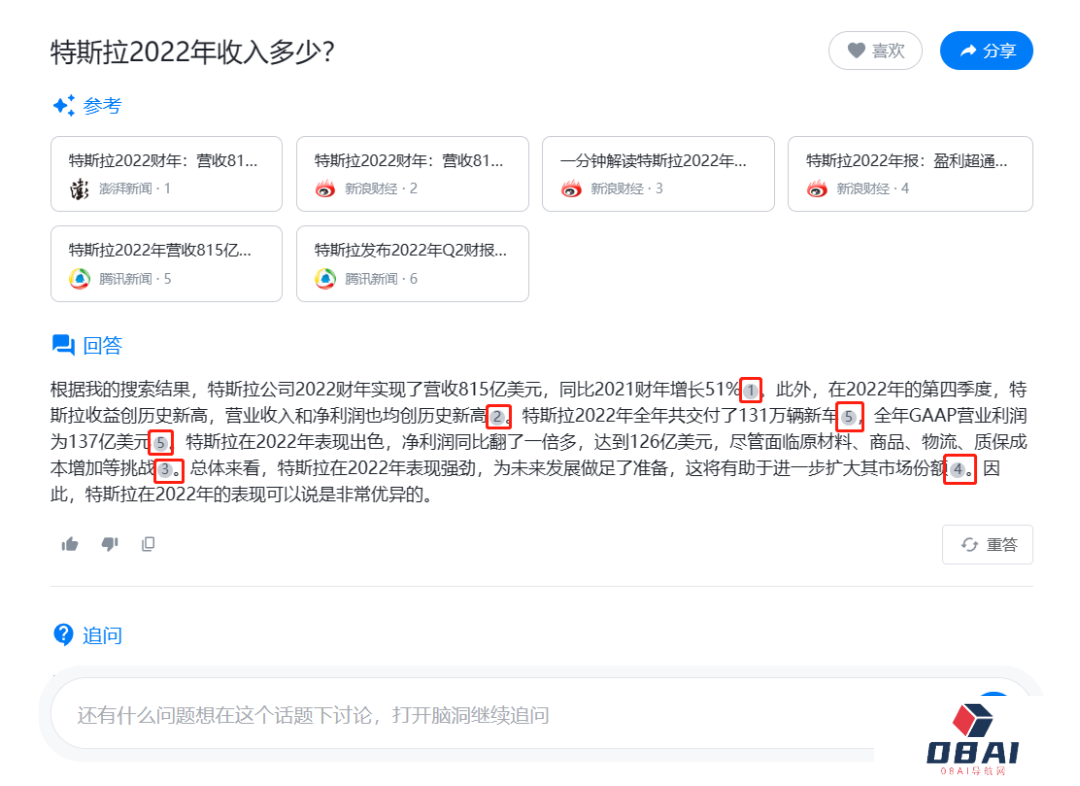
Task: Click citation marker 2 after 创历史新高
Action: 498,416
